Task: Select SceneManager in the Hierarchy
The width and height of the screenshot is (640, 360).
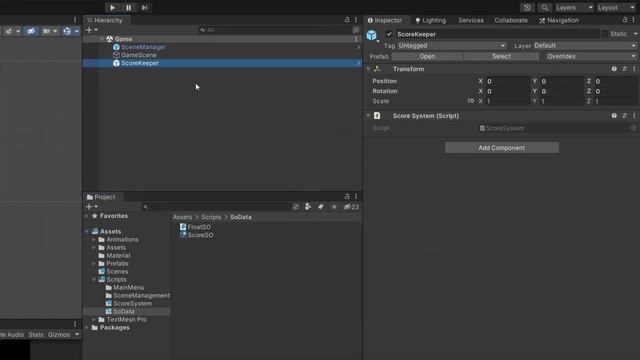Action: click(x=143, y=47)
